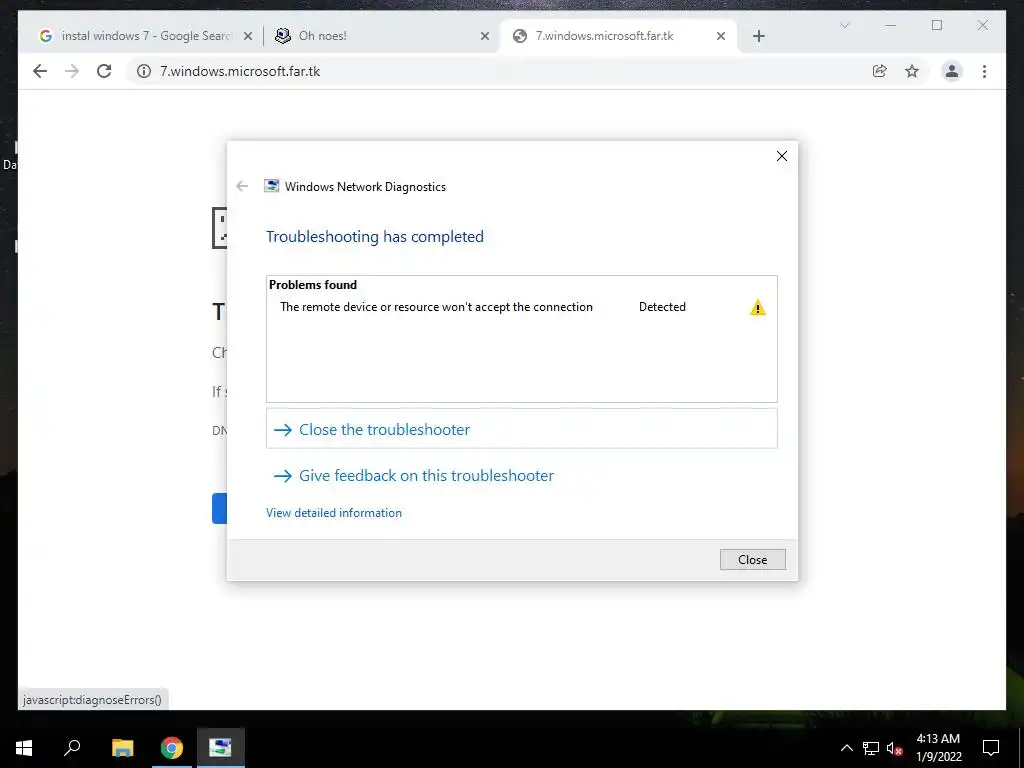Open File Explorer from the taskbar
This screenshot has width=1024, height=768.
tap(122, 748)
